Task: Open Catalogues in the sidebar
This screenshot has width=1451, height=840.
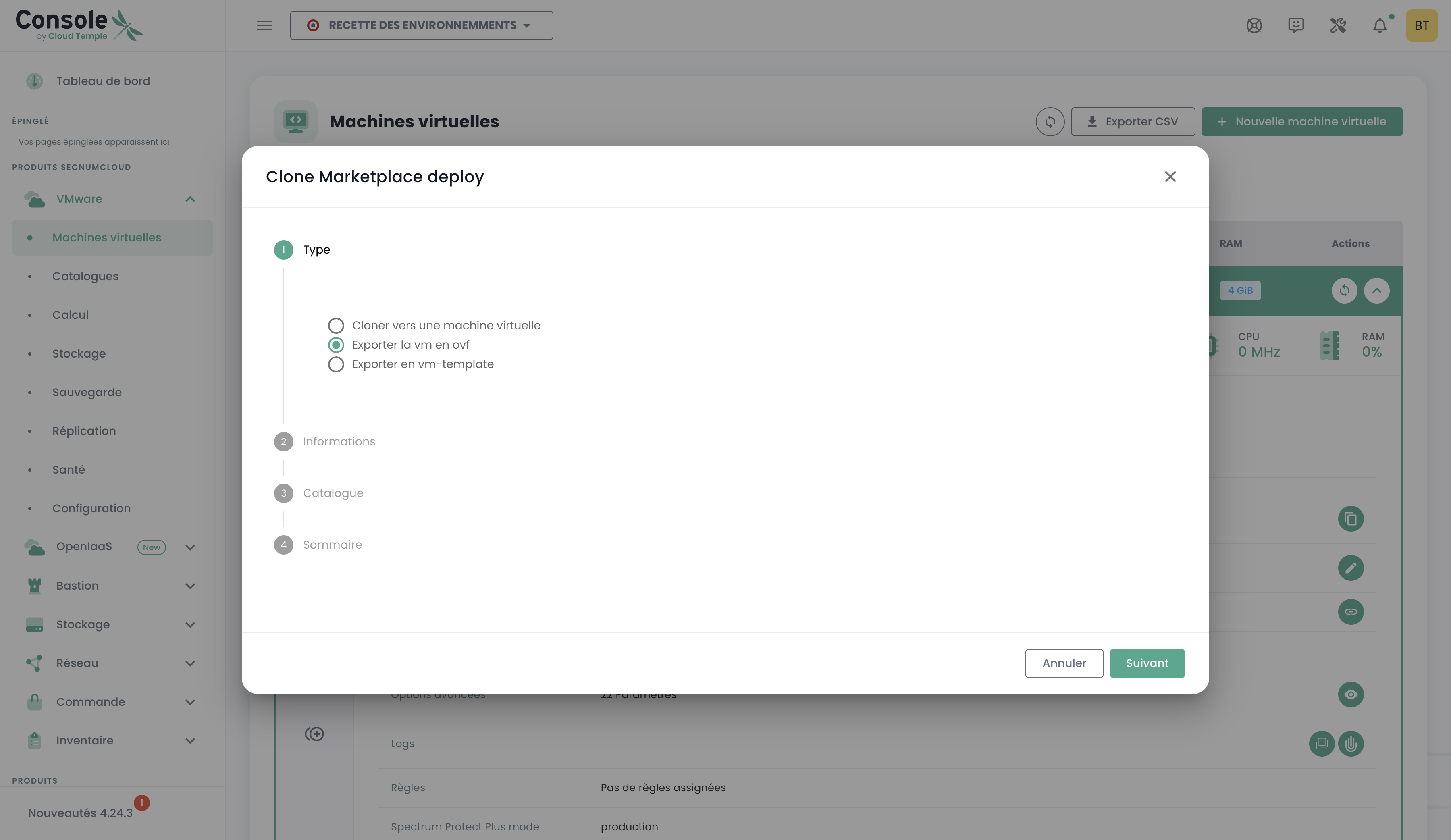Action: click(x=85, y=277)
